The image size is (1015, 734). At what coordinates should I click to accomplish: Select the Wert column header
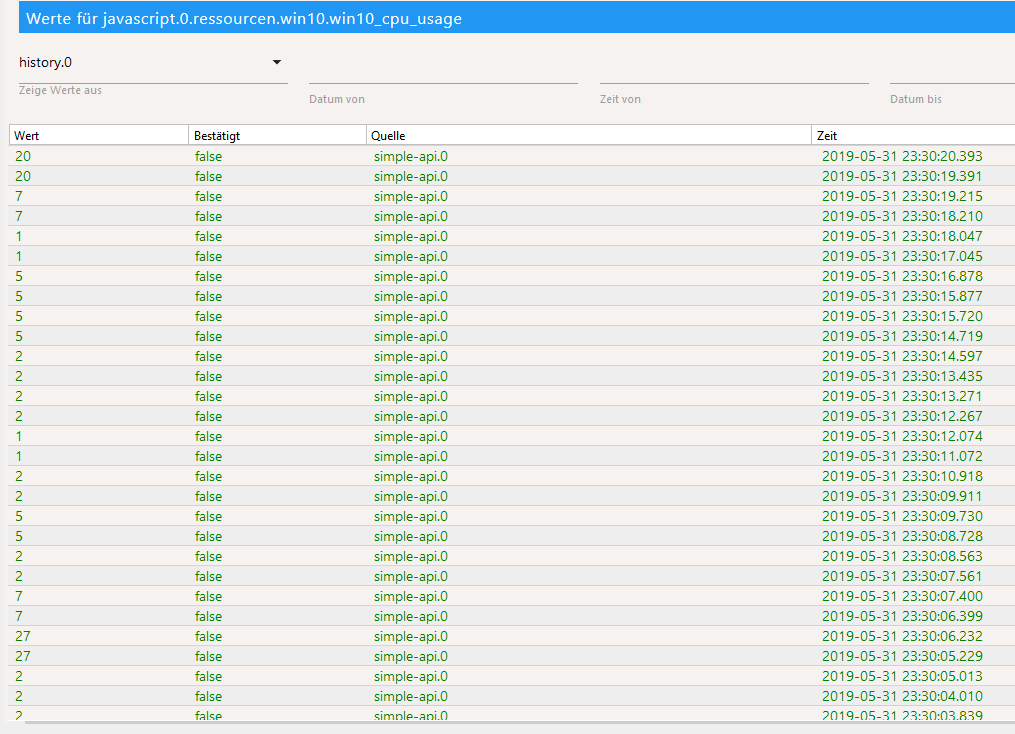tap(98, 135)
